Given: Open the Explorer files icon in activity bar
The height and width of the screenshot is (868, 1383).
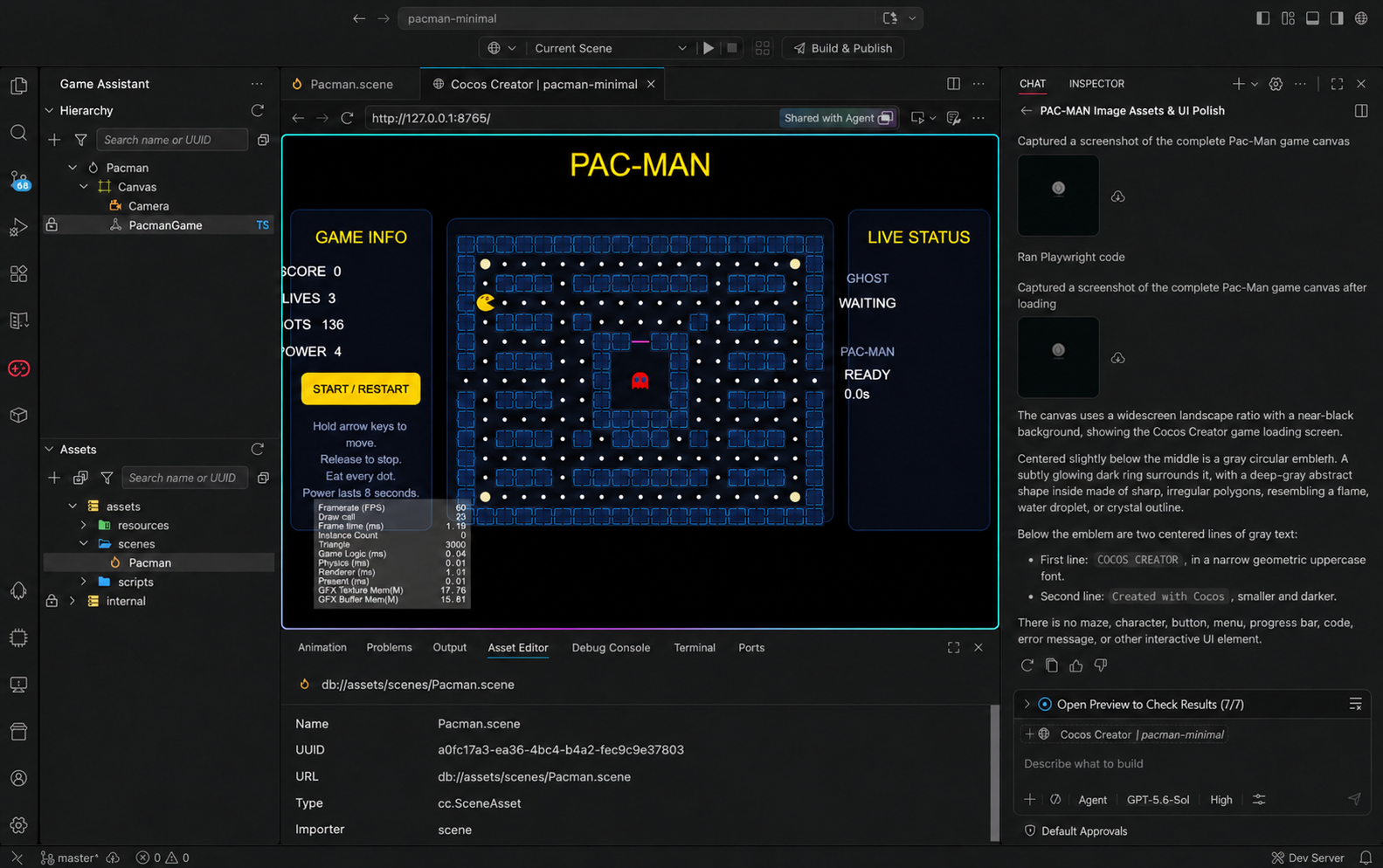Looking at the screenshot, I should click(x=18, y=86).
